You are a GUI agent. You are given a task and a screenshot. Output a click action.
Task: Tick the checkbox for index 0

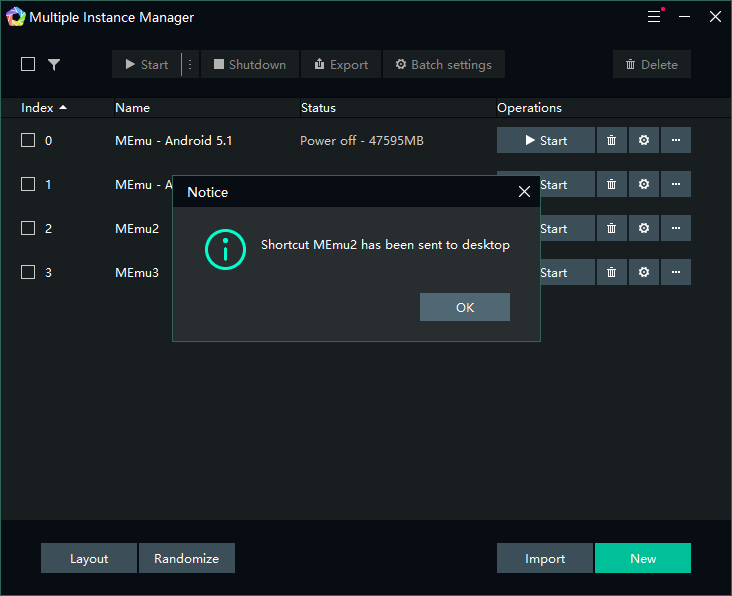coord(28,141)
